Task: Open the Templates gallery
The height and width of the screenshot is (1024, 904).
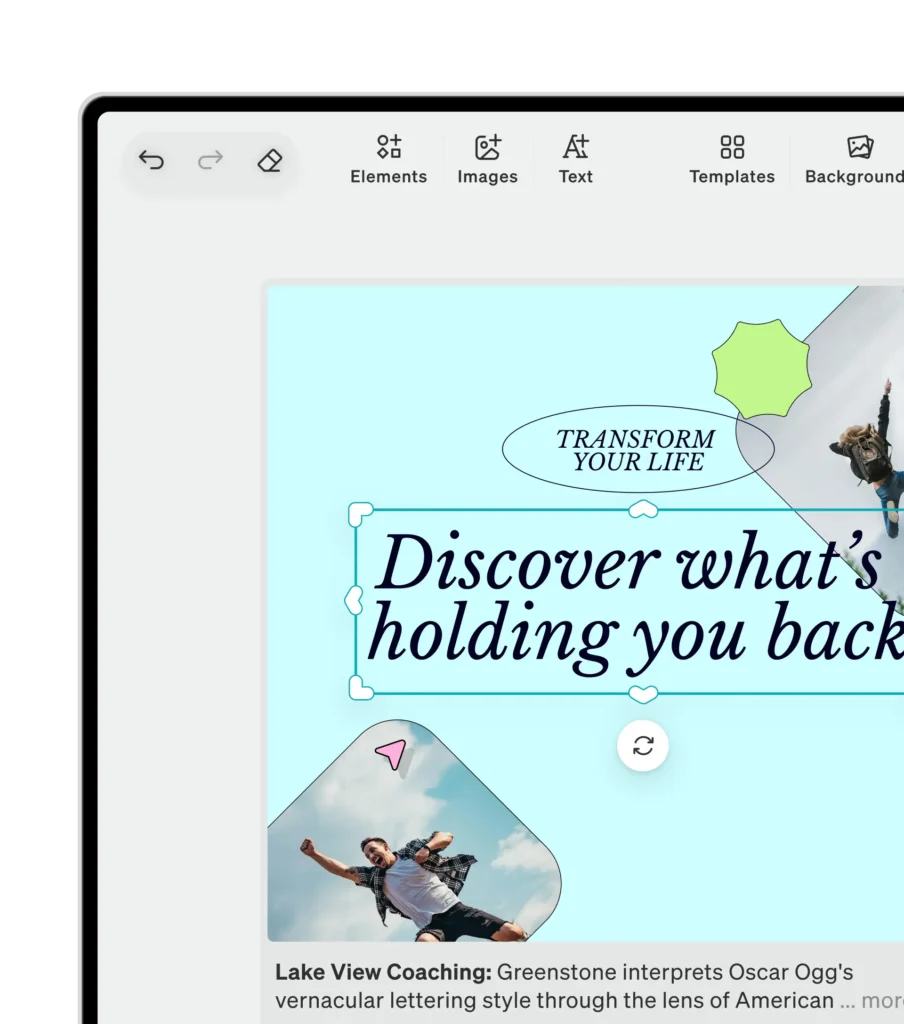Action: [732, 160]
